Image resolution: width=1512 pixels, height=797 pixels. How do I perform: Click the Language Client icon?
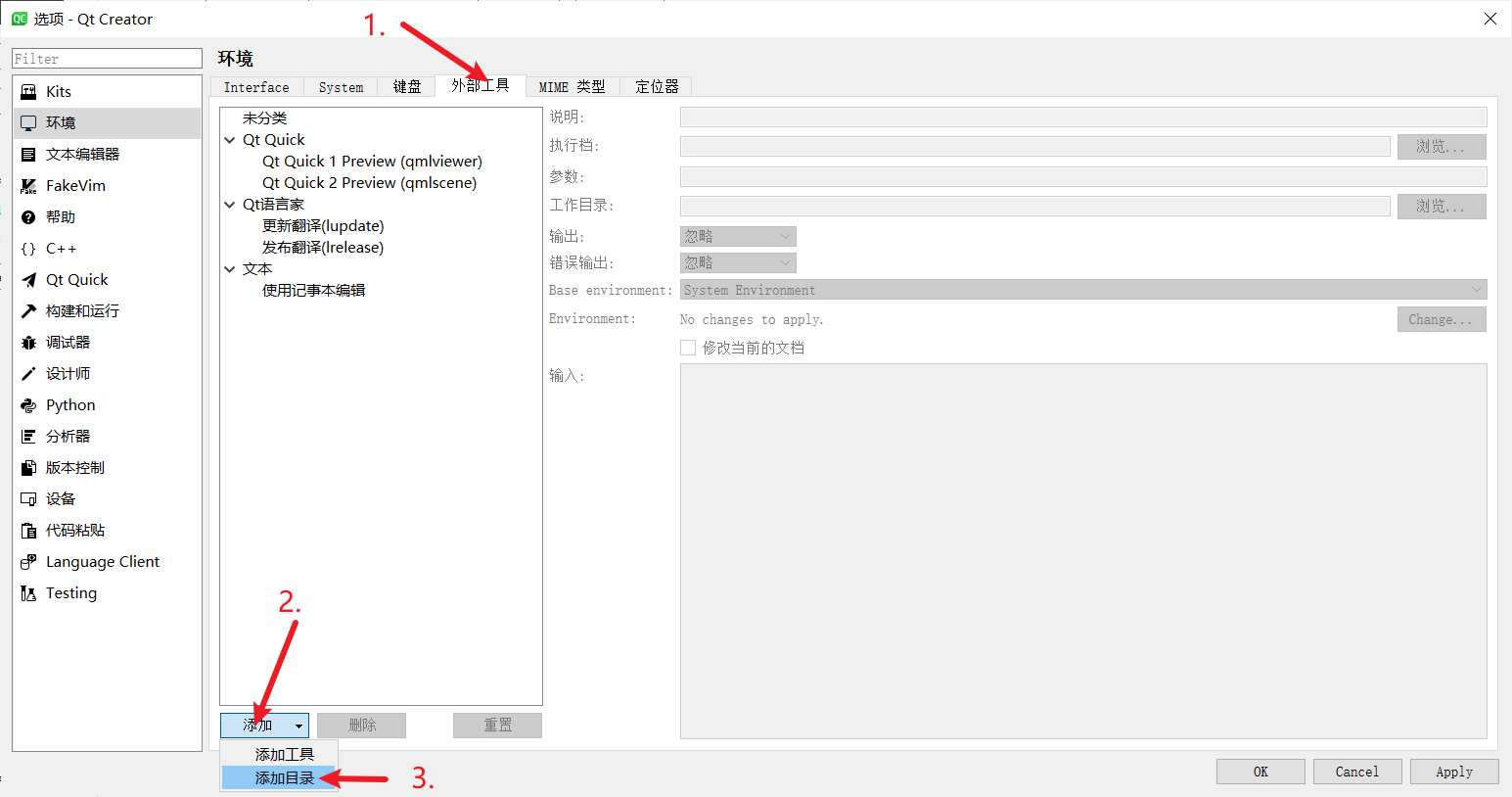click(28, 562)
